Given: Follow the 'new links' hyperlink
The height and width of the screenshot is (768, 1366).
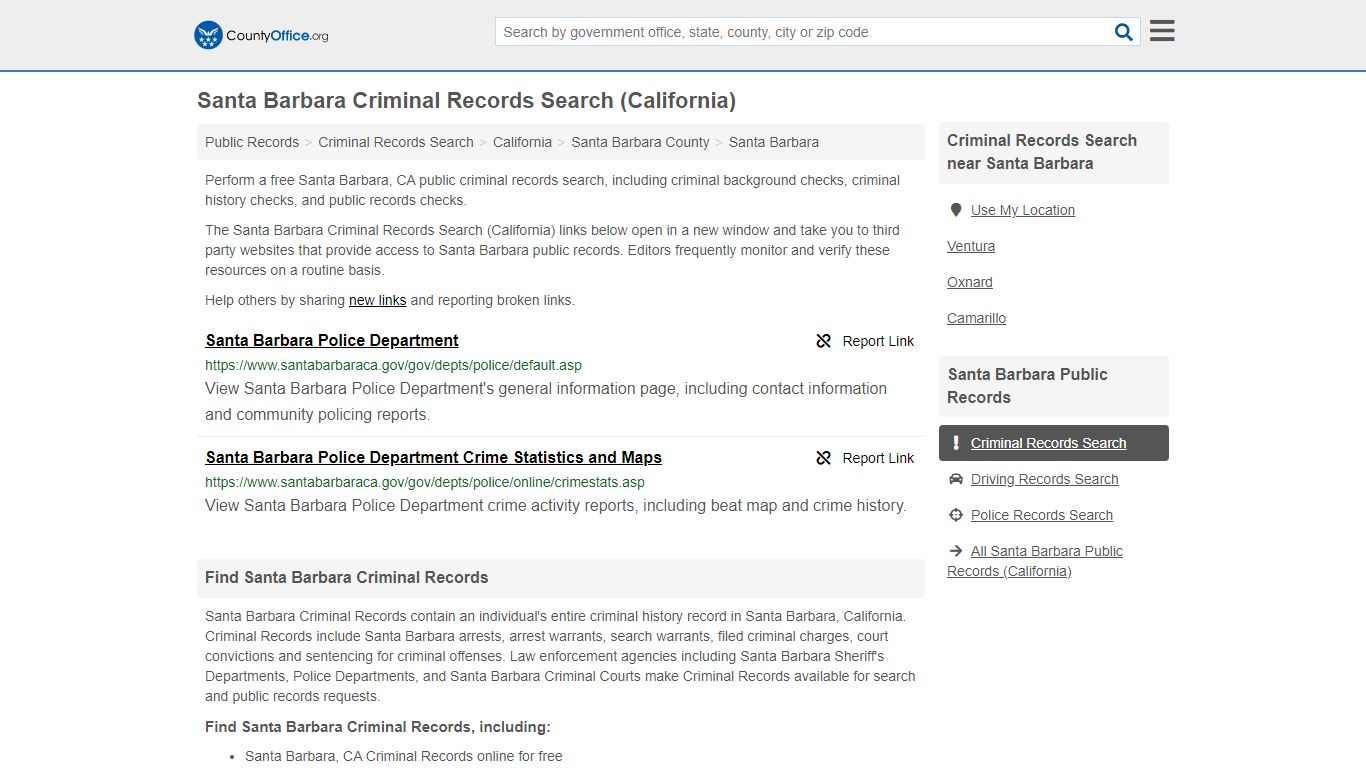Looking at the screenshot, I should coord(378,300).
